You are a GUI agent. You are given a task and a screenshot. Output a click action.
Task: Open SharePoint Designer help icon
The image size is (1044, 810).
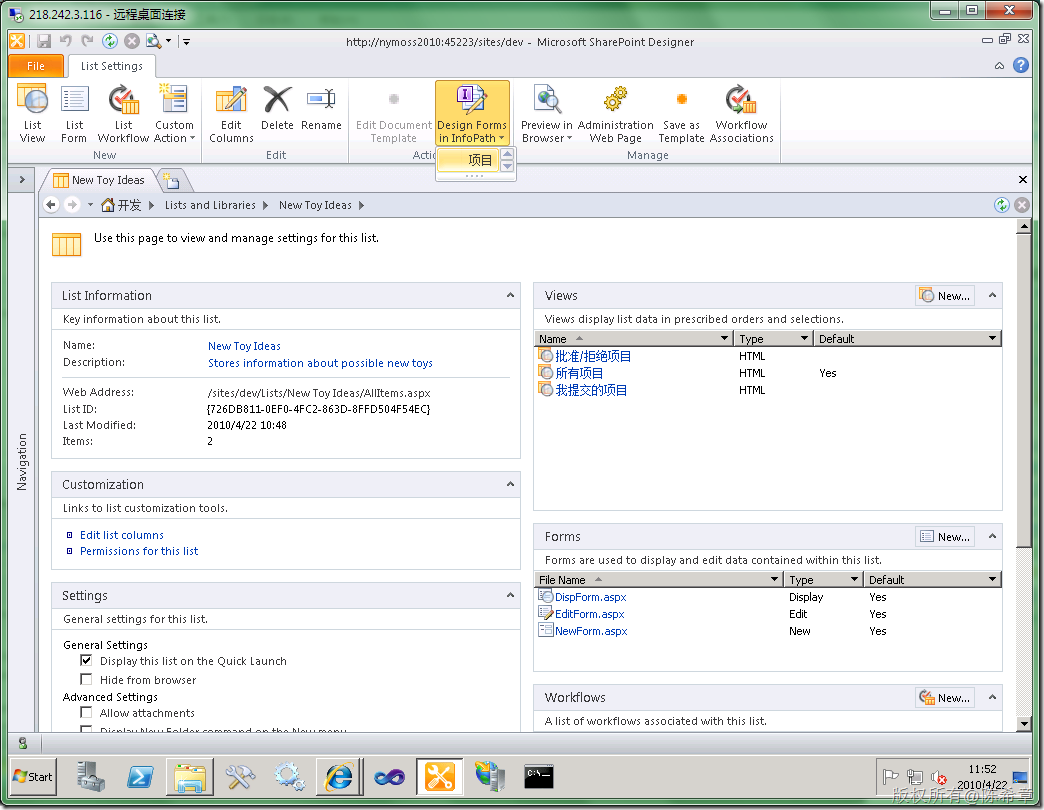click(1021, 65)
